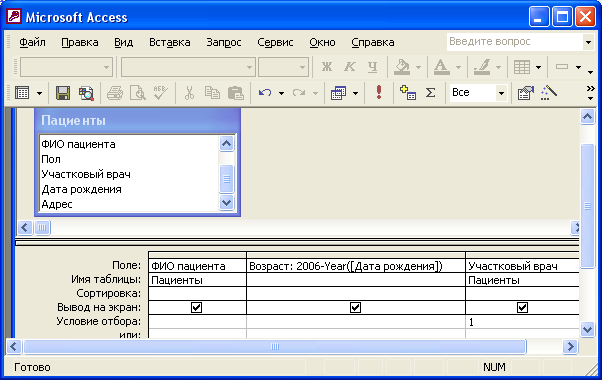This screenshot has width=602, height=380.
Task: Select Адрес in the Пациенты list
Action: (x=57, y=204)
